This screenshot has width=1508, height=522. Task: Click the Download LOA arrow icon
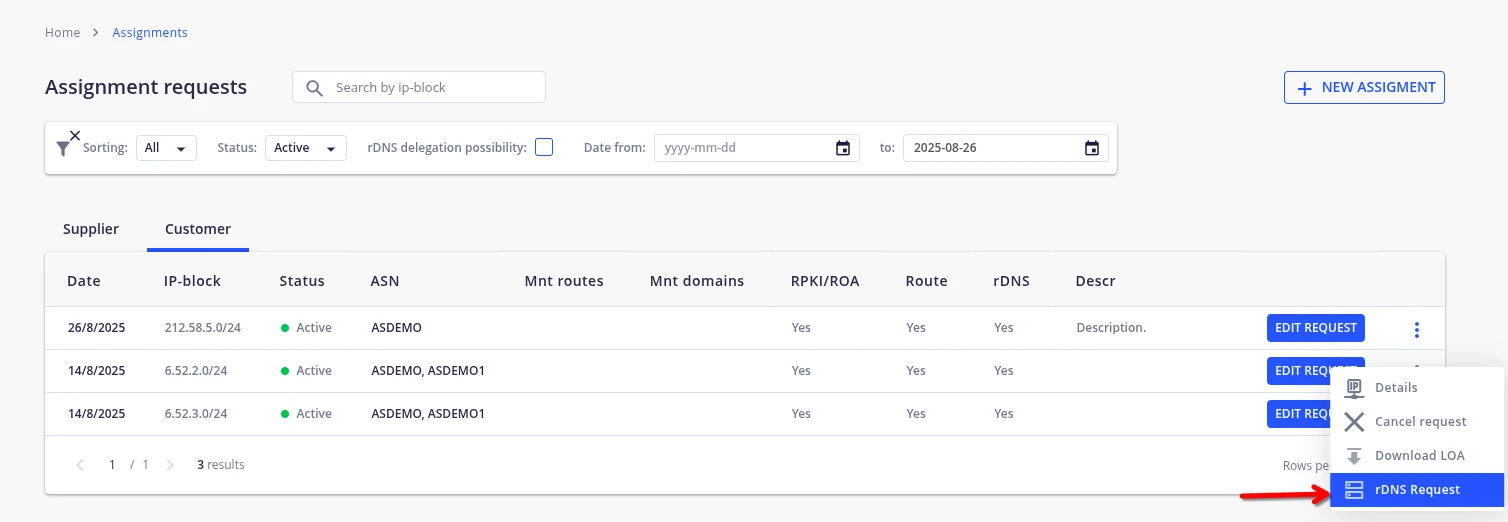point(1354,456)
